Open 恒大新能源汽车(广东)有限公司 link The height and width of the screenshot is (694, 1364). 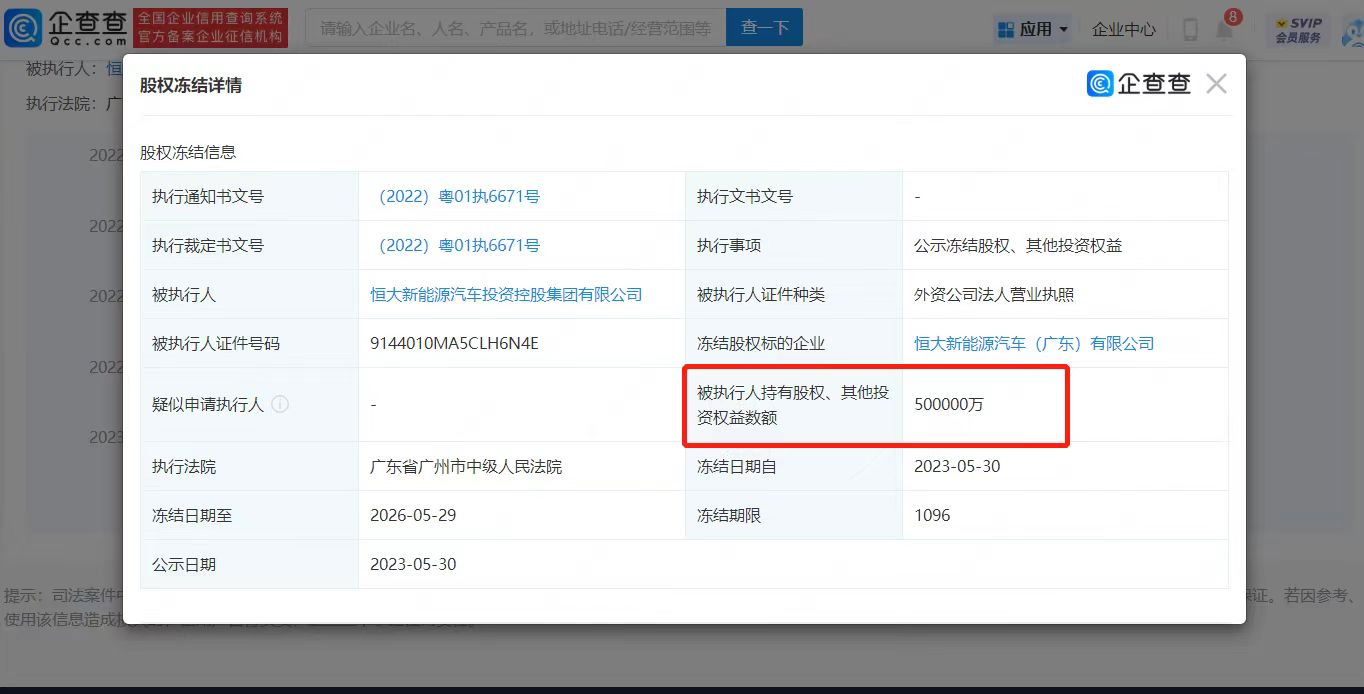coord(1034,343)
